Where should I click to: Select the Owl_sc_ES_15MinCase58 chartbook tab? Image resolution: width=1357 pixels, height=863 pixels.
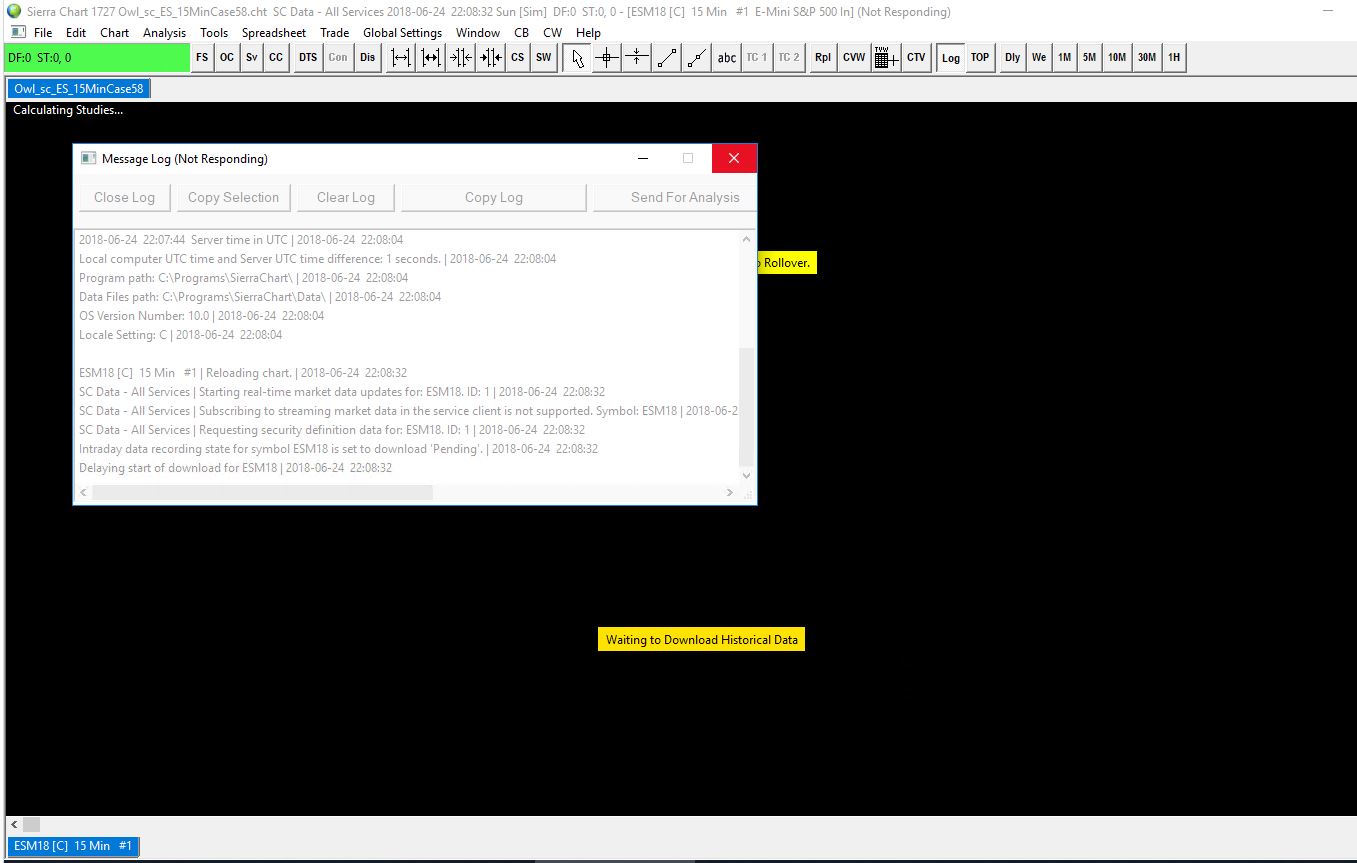79,89
